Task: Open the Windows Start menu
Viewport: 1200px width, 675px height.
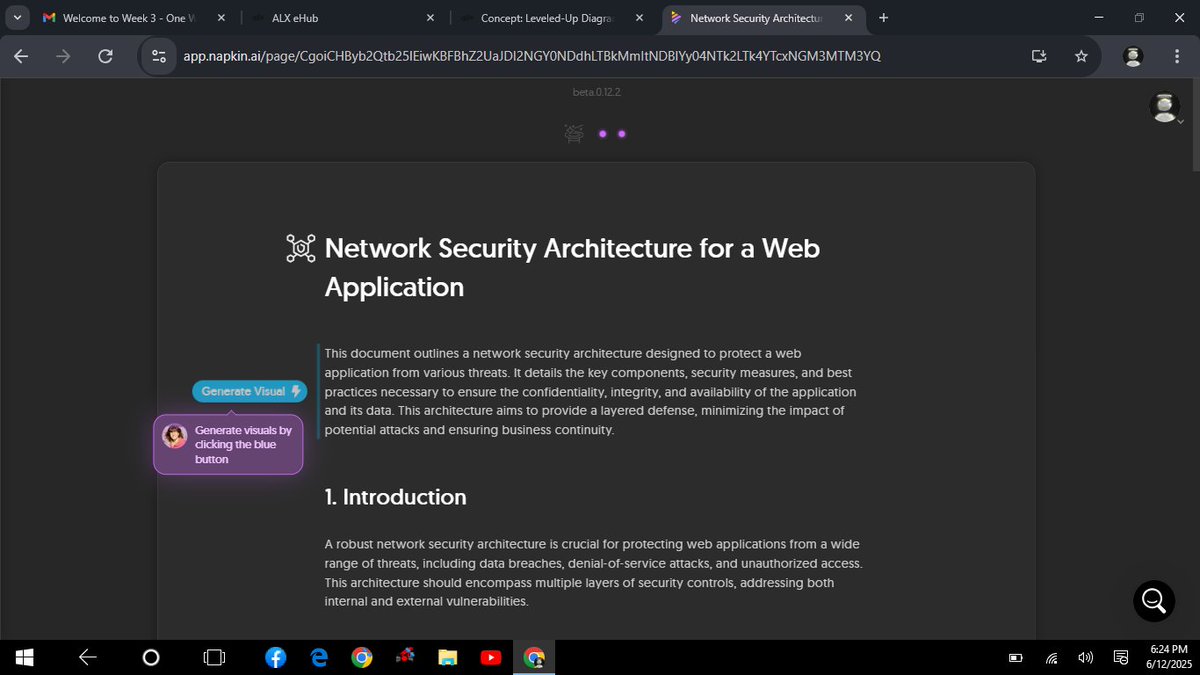Action: [25, 657]
